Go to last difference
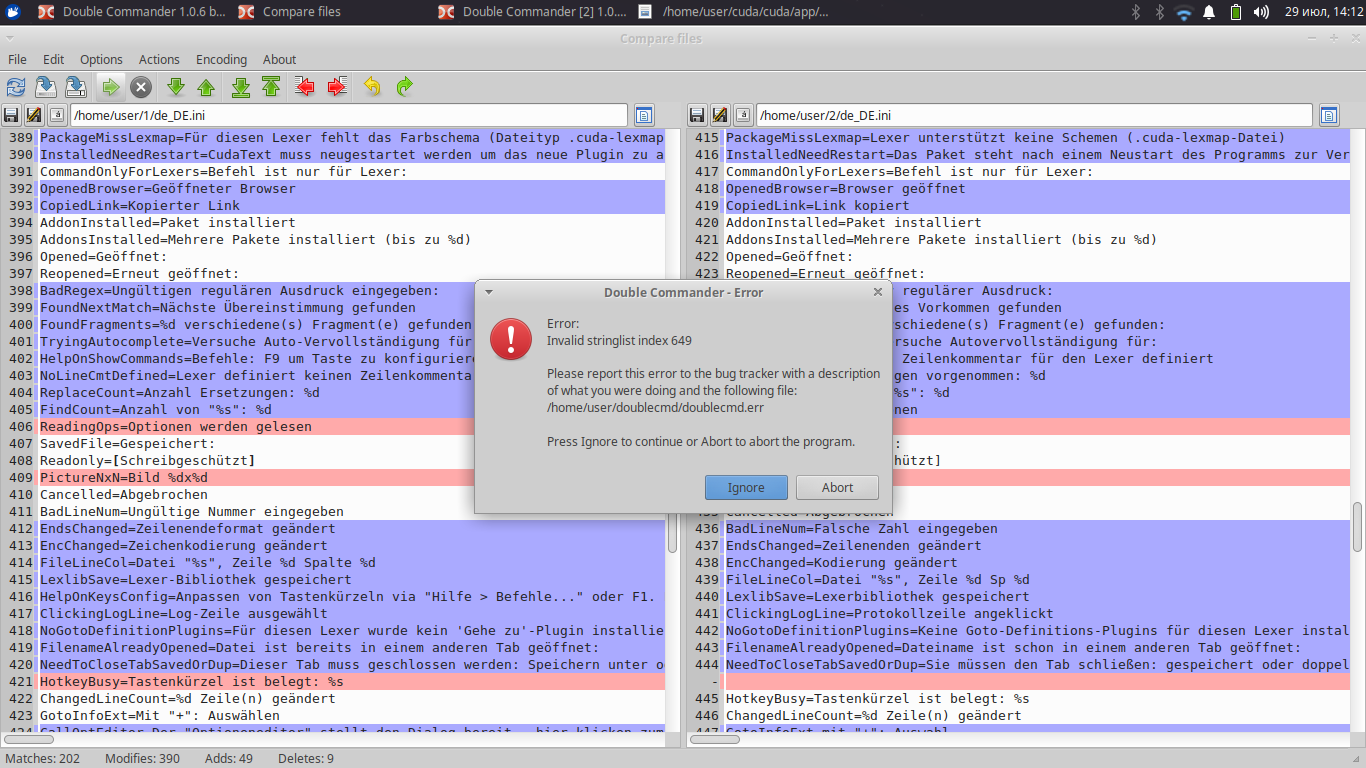Screen dimensions: 1366x768 (x=241, y=87)
